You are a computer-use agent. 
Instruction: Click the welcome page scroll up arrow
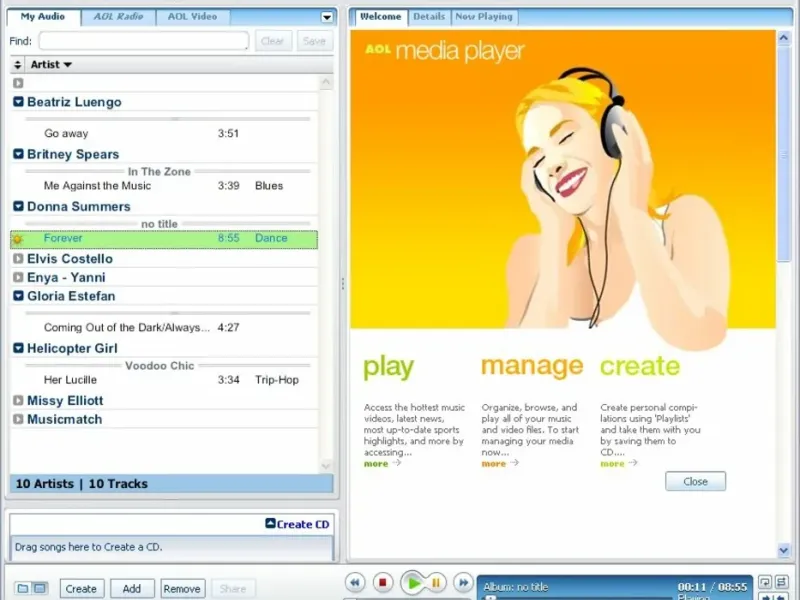coord(784,37)
